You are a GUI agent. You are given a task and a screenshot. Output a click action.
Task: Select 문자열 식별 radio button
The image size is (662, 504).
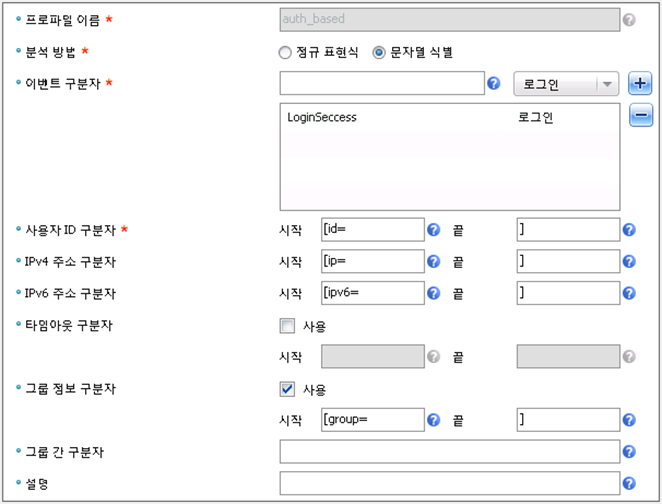click(x=379, y=53)
